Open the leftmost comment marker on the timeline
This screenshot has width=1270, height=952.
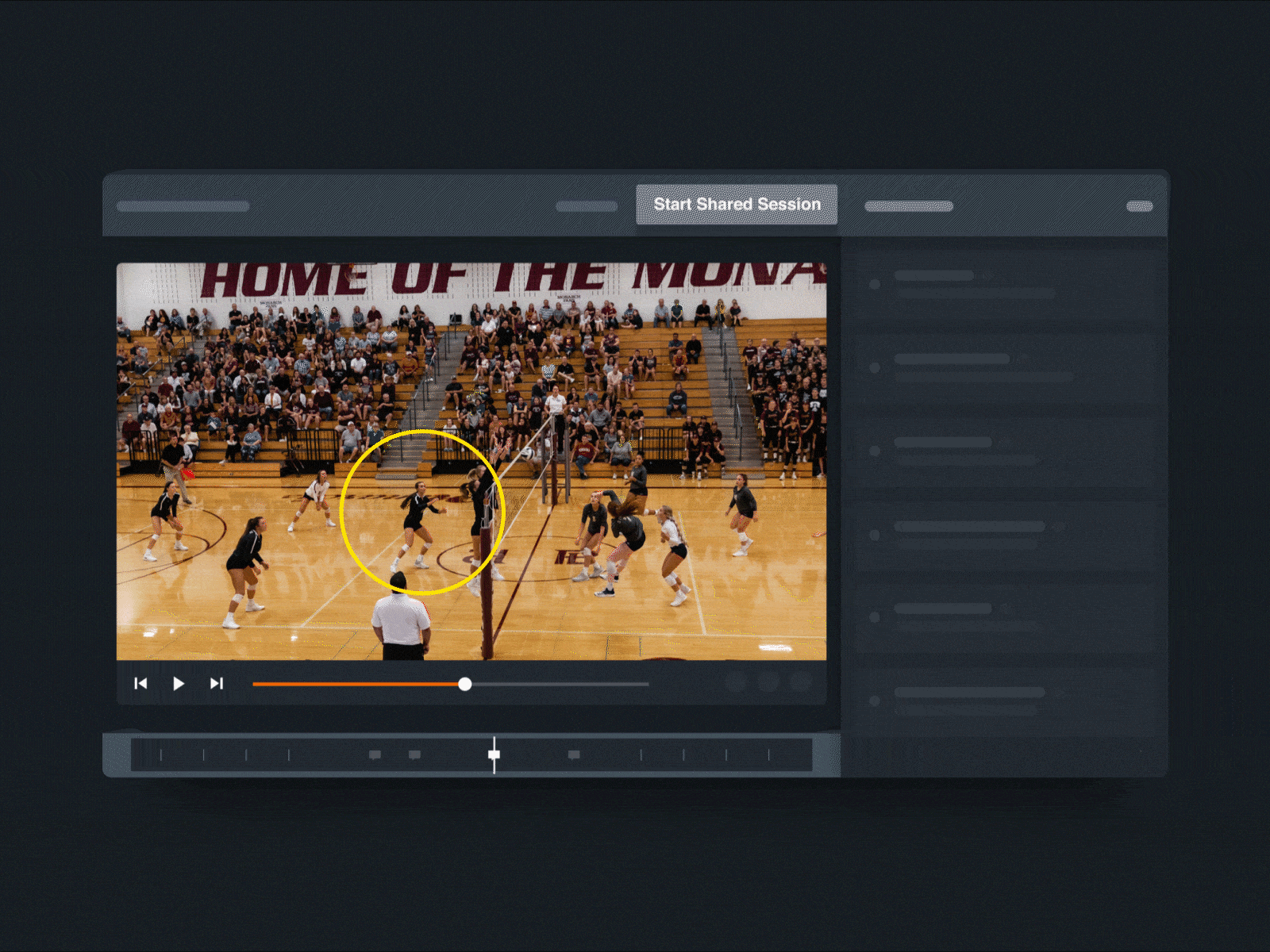pyautogui.click(x=375, y=754)
